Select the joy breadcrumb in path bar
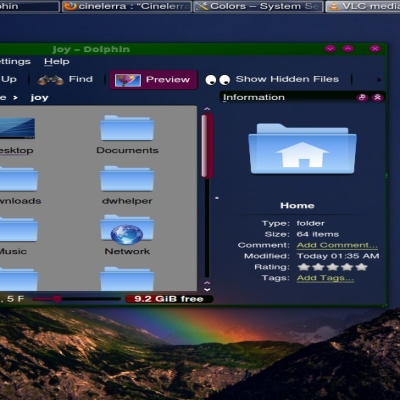 pyautogui.click(x=39, y=98)
